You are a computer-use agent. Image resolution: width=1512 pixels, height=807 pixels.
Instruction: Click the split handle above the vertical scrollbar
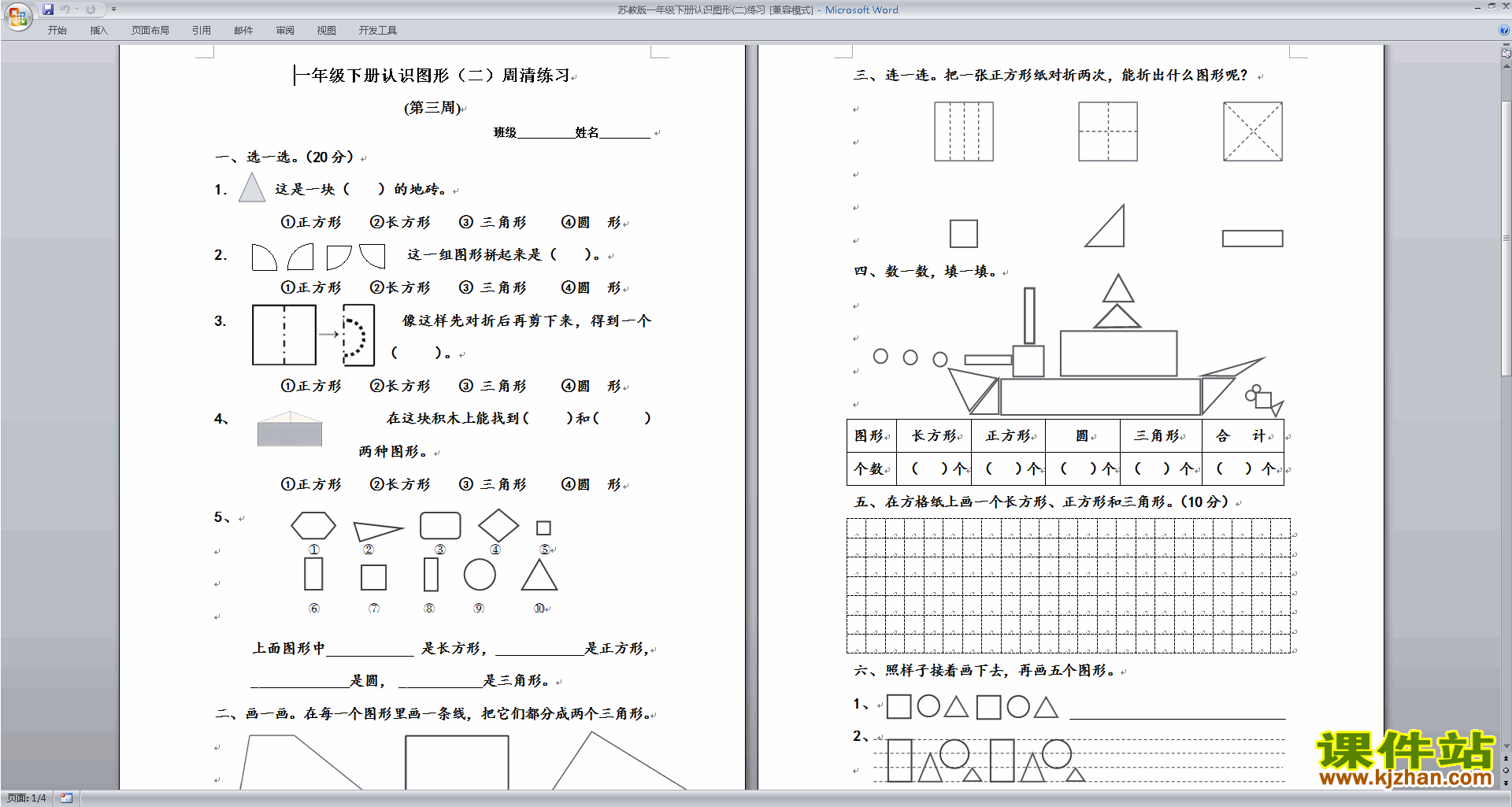click(1506, 46)
